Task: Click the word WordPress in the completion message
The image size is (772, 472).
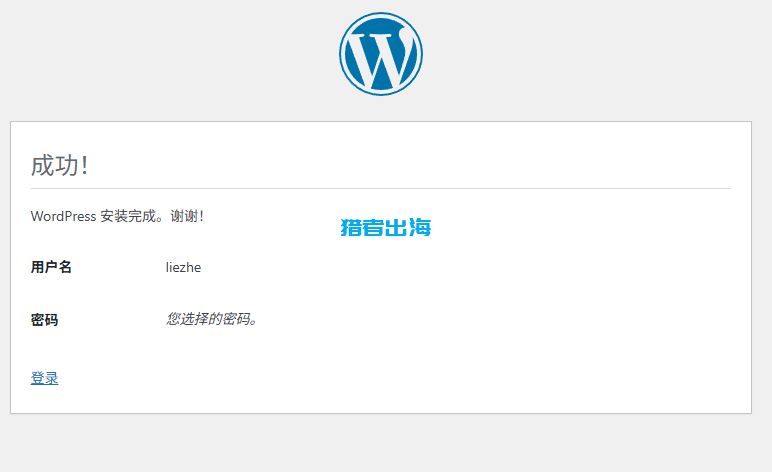Action: (63, 216)
